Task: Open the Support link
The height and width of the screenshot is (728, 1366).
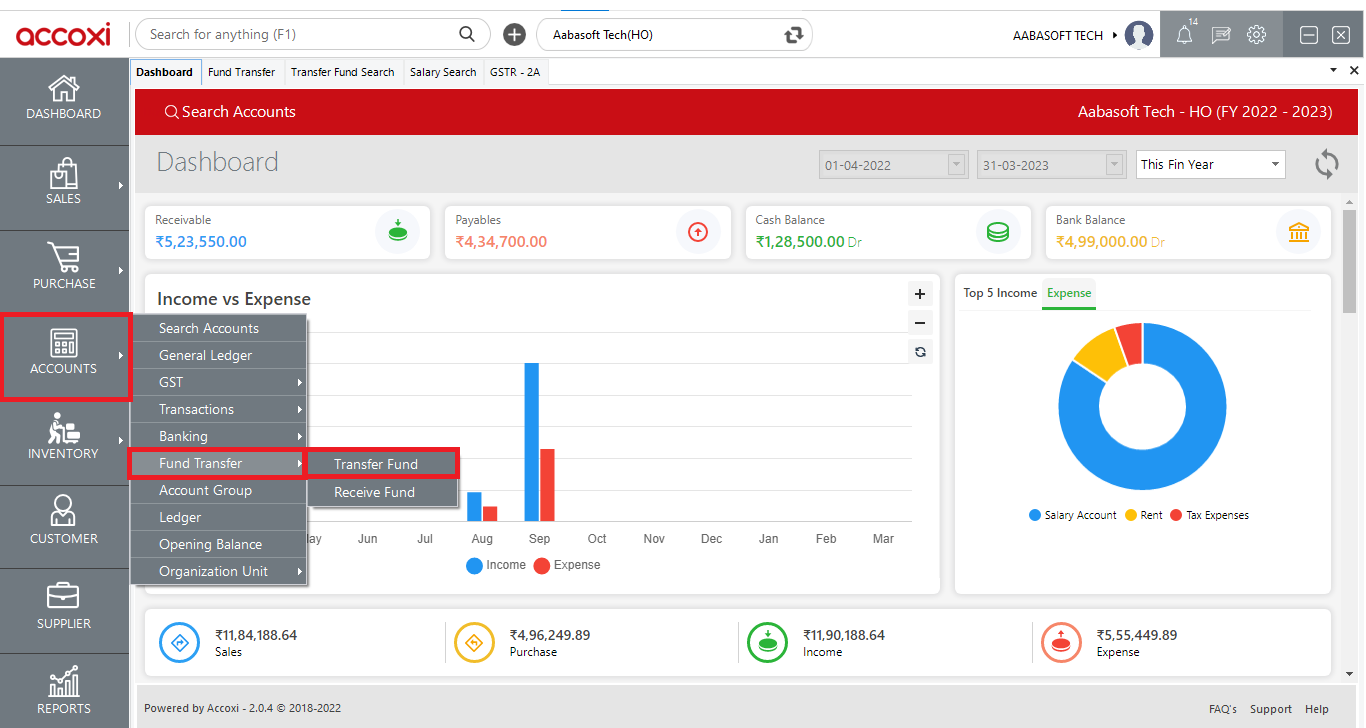Action: (1271, 709)
